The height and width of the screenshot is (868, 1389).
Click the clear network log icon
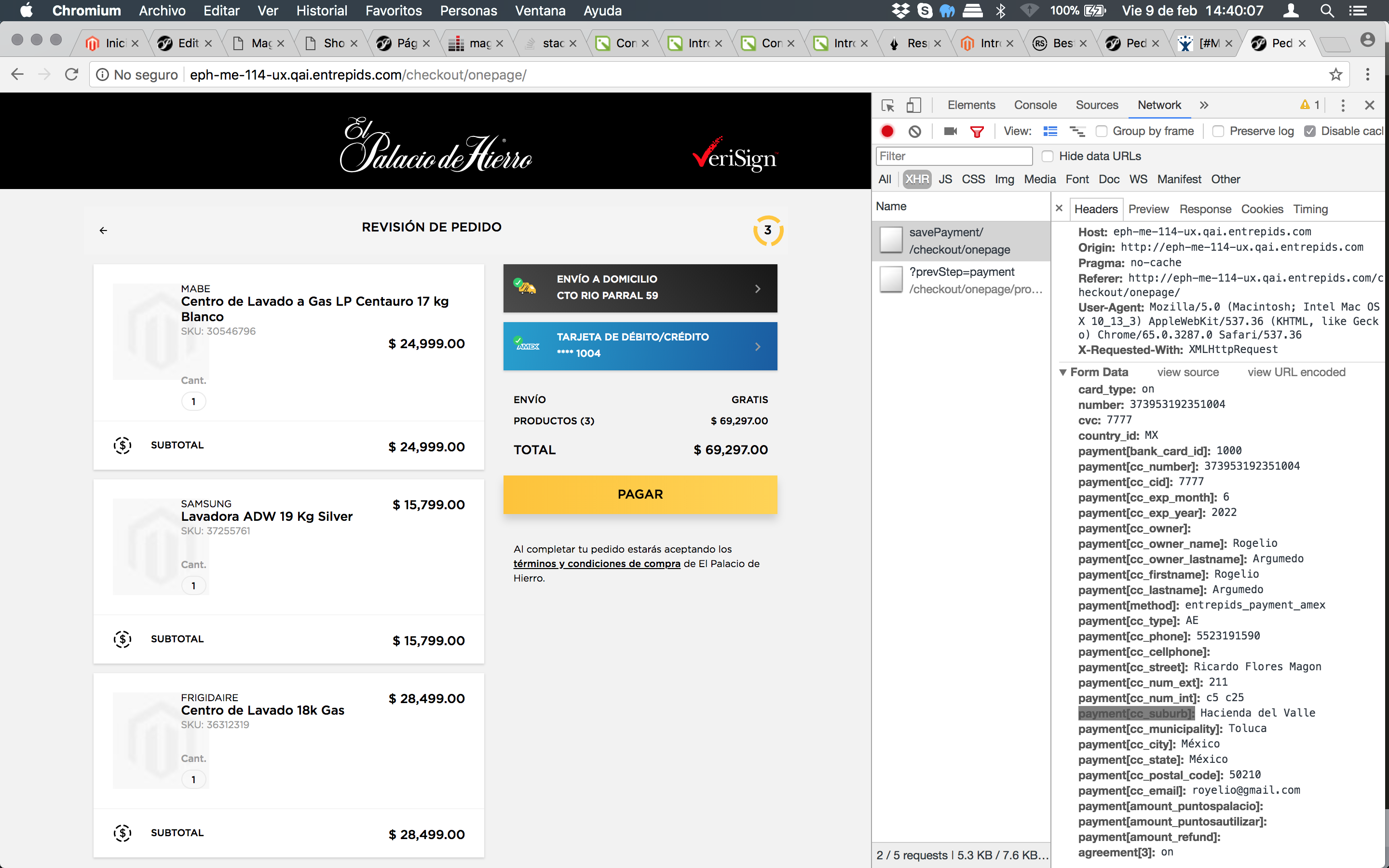pos(915,132)
